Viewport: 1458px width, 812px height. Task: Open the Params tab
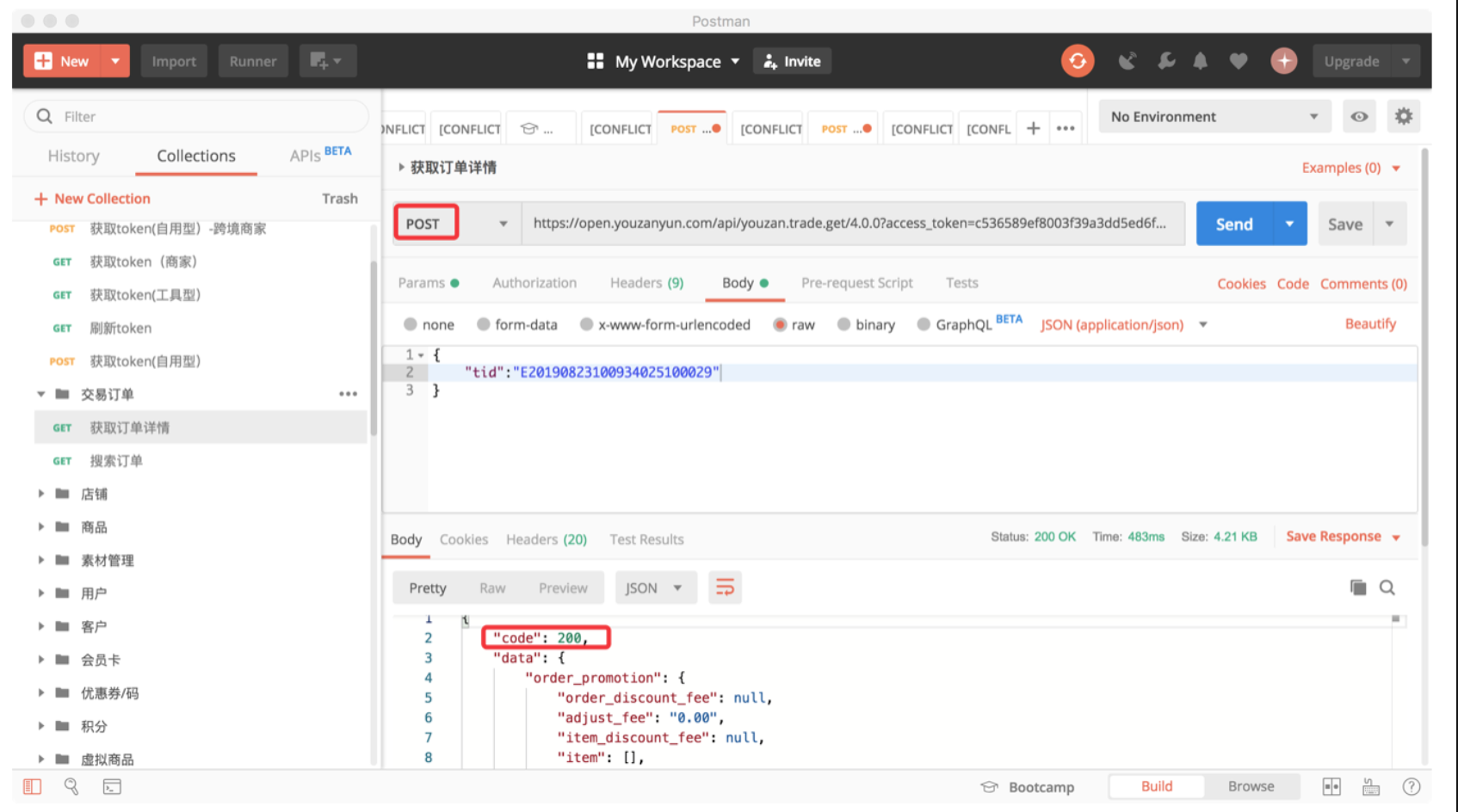coord(428,283)
